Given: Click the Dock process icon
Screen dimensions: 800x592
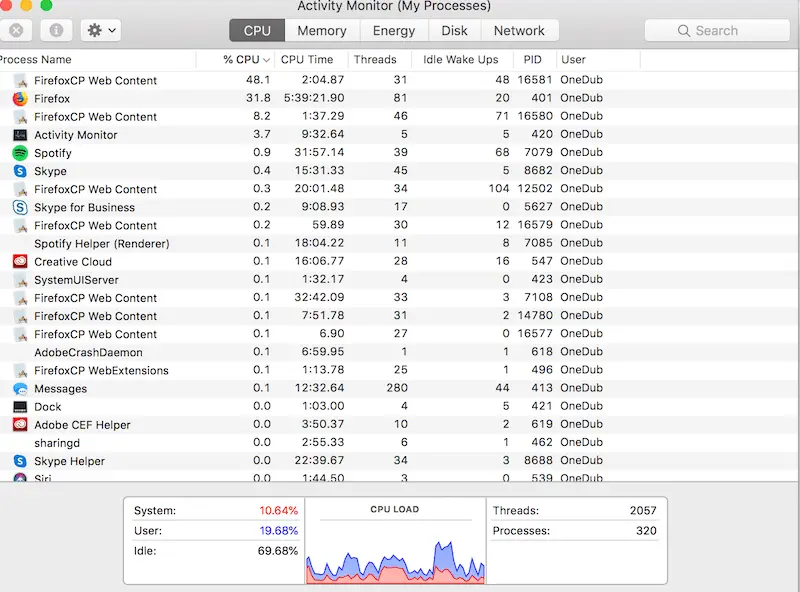Looking at the screenshot, I should 20,407.
